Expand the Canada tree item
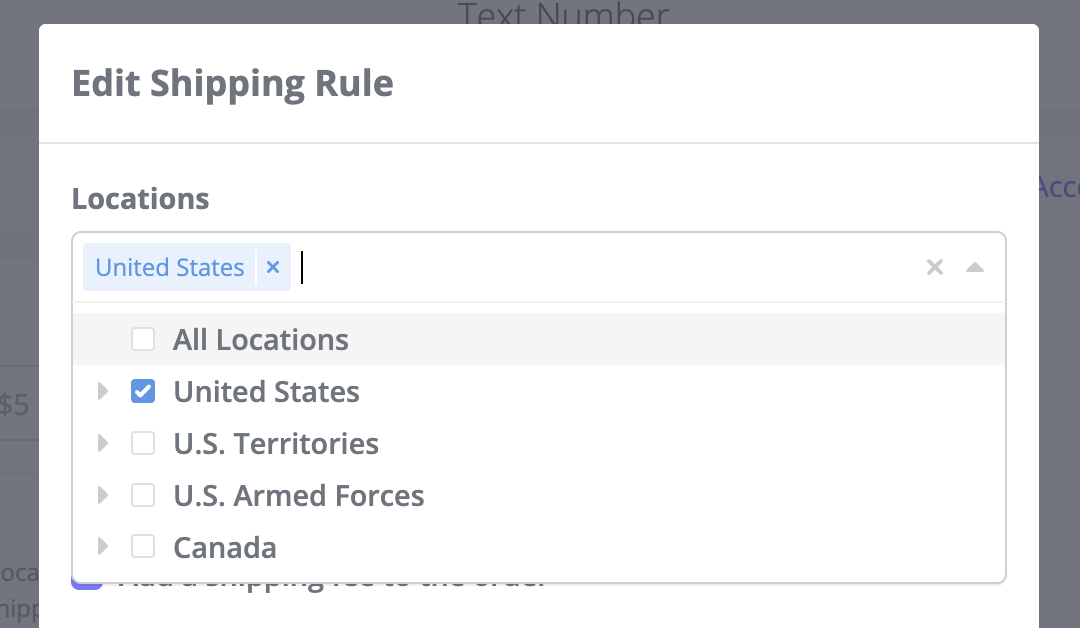 point(103,547)
